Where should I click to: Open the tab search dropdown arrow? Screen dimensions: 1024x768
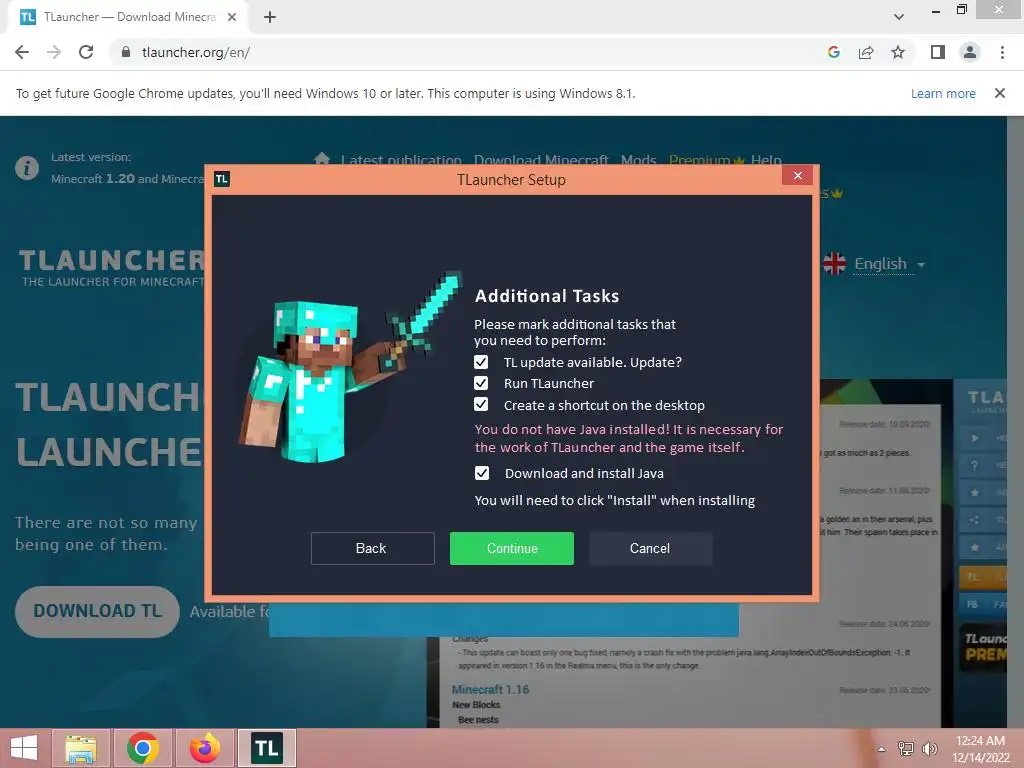(899, 17)
